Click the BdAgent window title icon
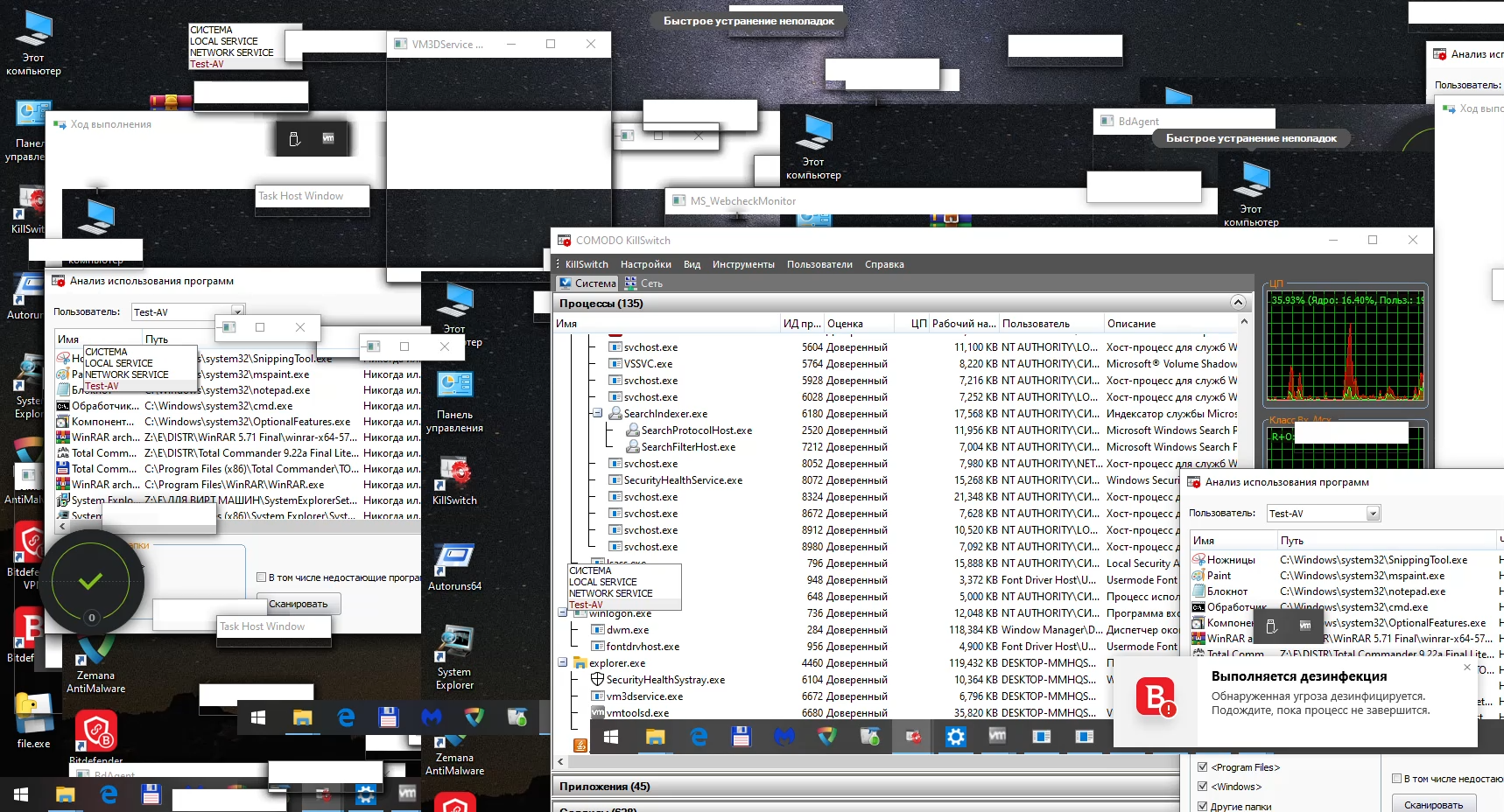Image resolution: width=1504 pixels, height=812 pixels. pos(1107,122)
